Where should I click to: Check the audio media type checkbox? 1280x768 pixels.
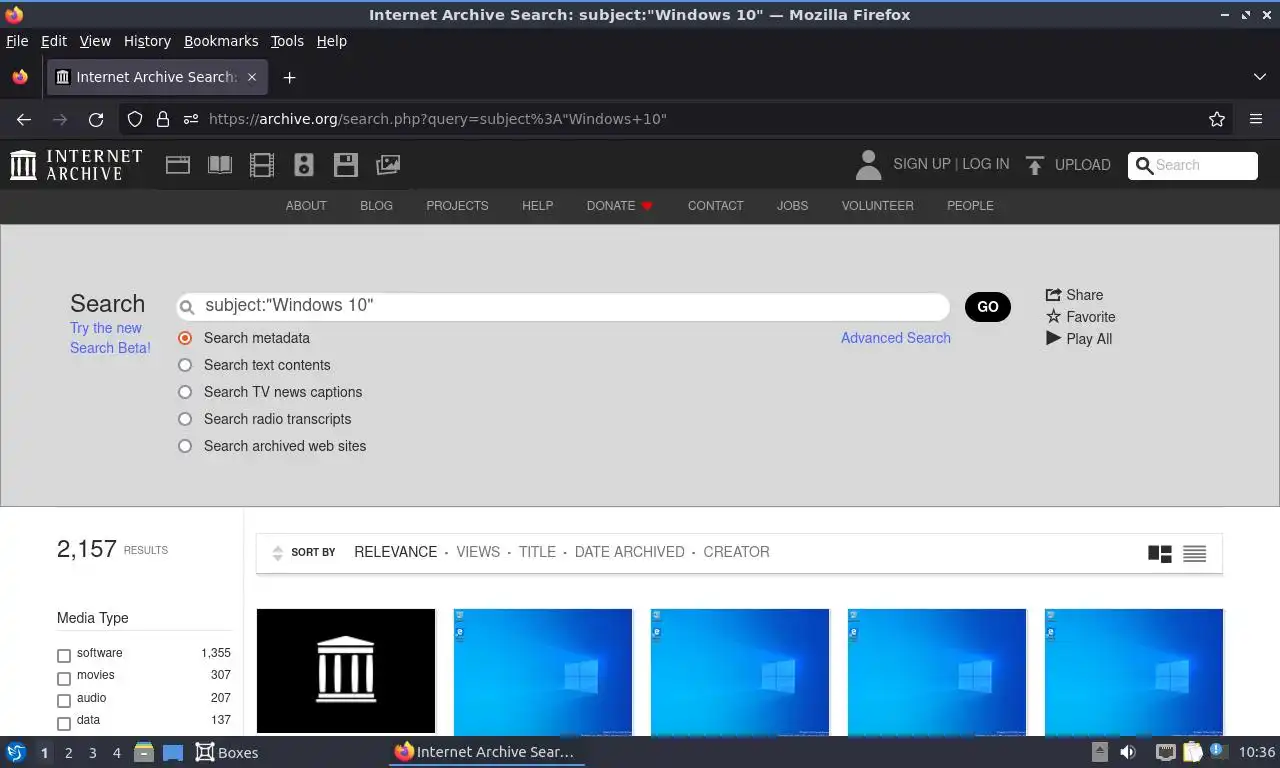click(64, 701)
